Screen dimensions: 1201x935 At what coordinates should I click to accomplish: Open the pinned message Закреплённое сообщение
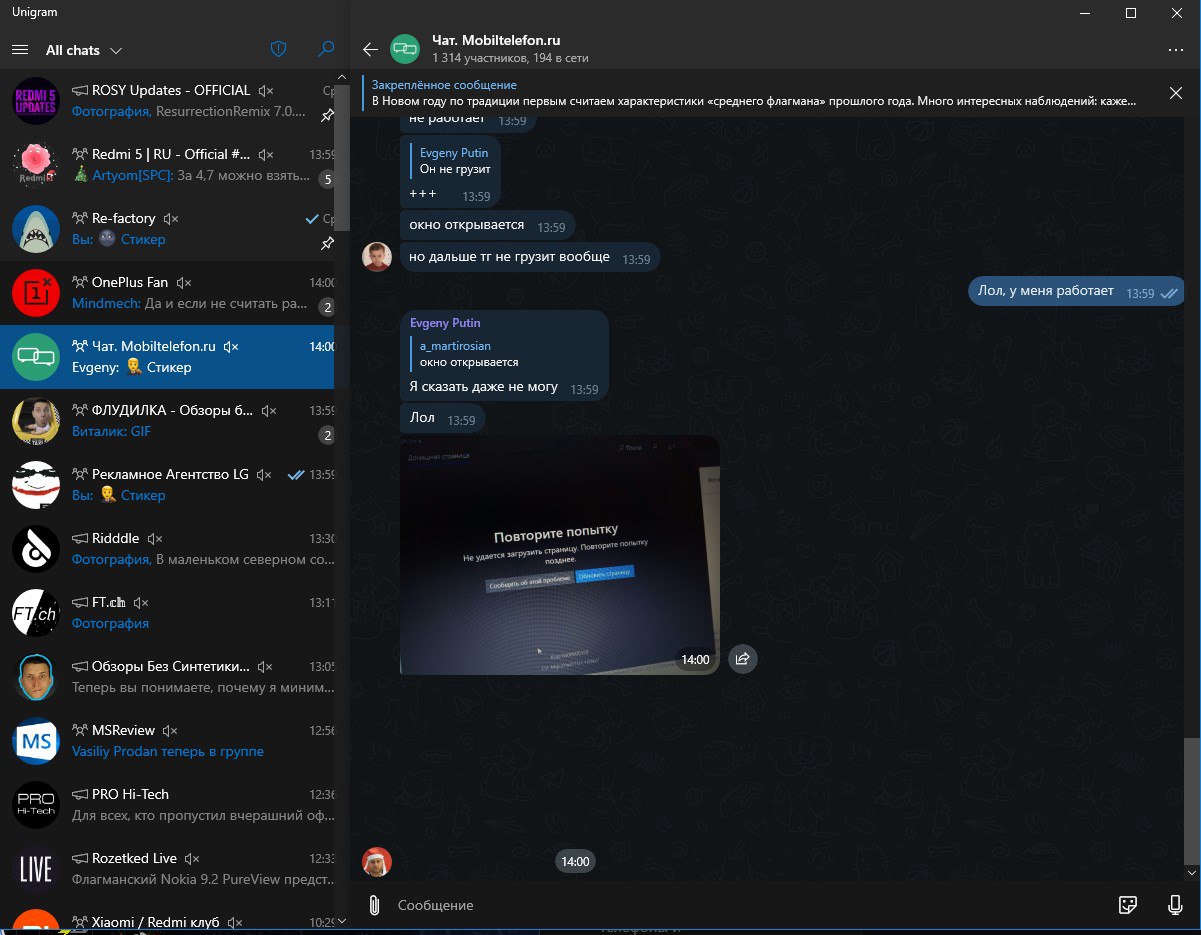[x=754, y=93]
